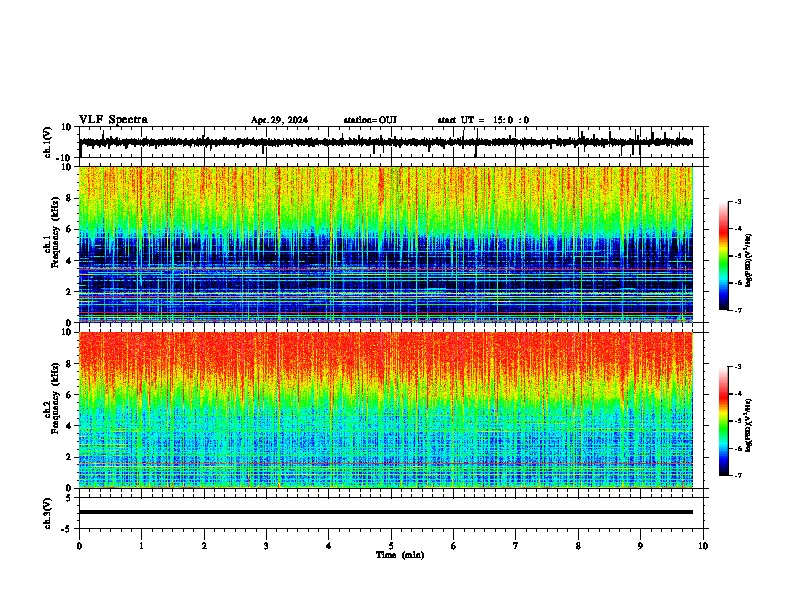Viewport: 792px width, 612px height.
Task: Click the ch.2 color bar '-7' label
Action: [x=737, y=476]
